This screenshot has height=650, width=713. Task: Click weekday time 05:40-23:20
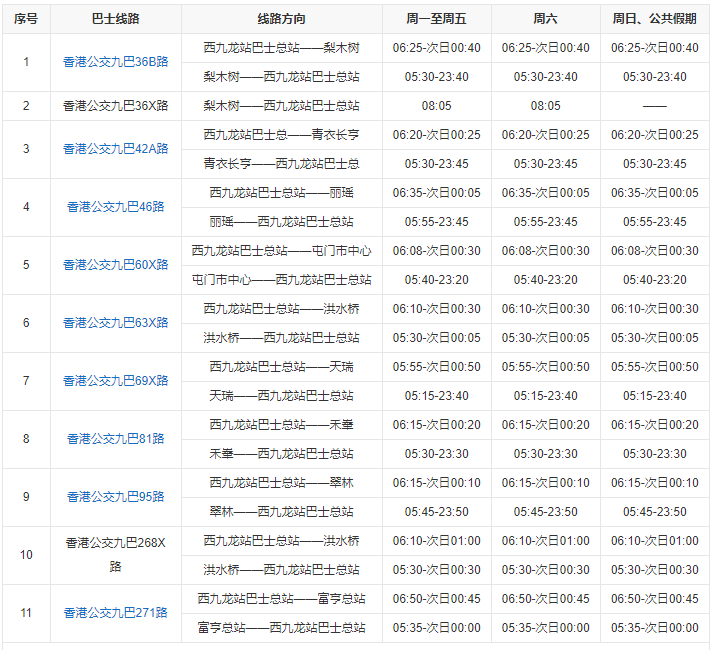click(437, 280)
